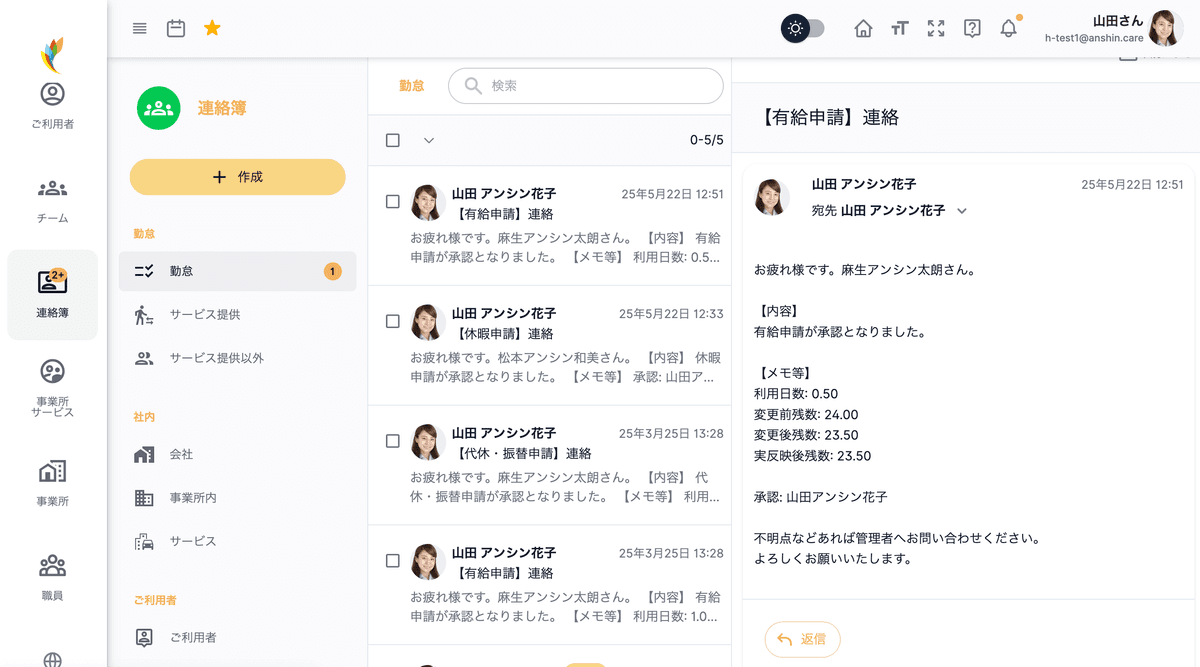Open the selection dropdown beside select-all

tap(429, 140)
